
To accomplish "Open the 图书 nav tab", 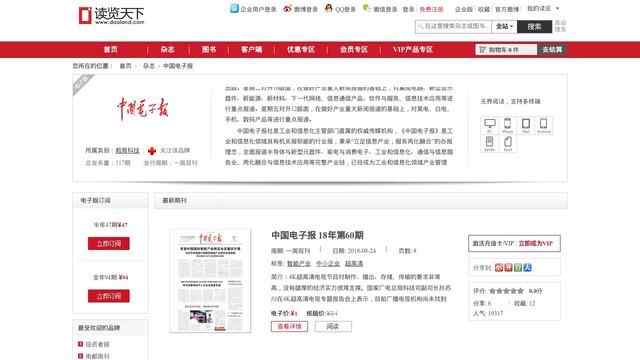I will point(209,49).
